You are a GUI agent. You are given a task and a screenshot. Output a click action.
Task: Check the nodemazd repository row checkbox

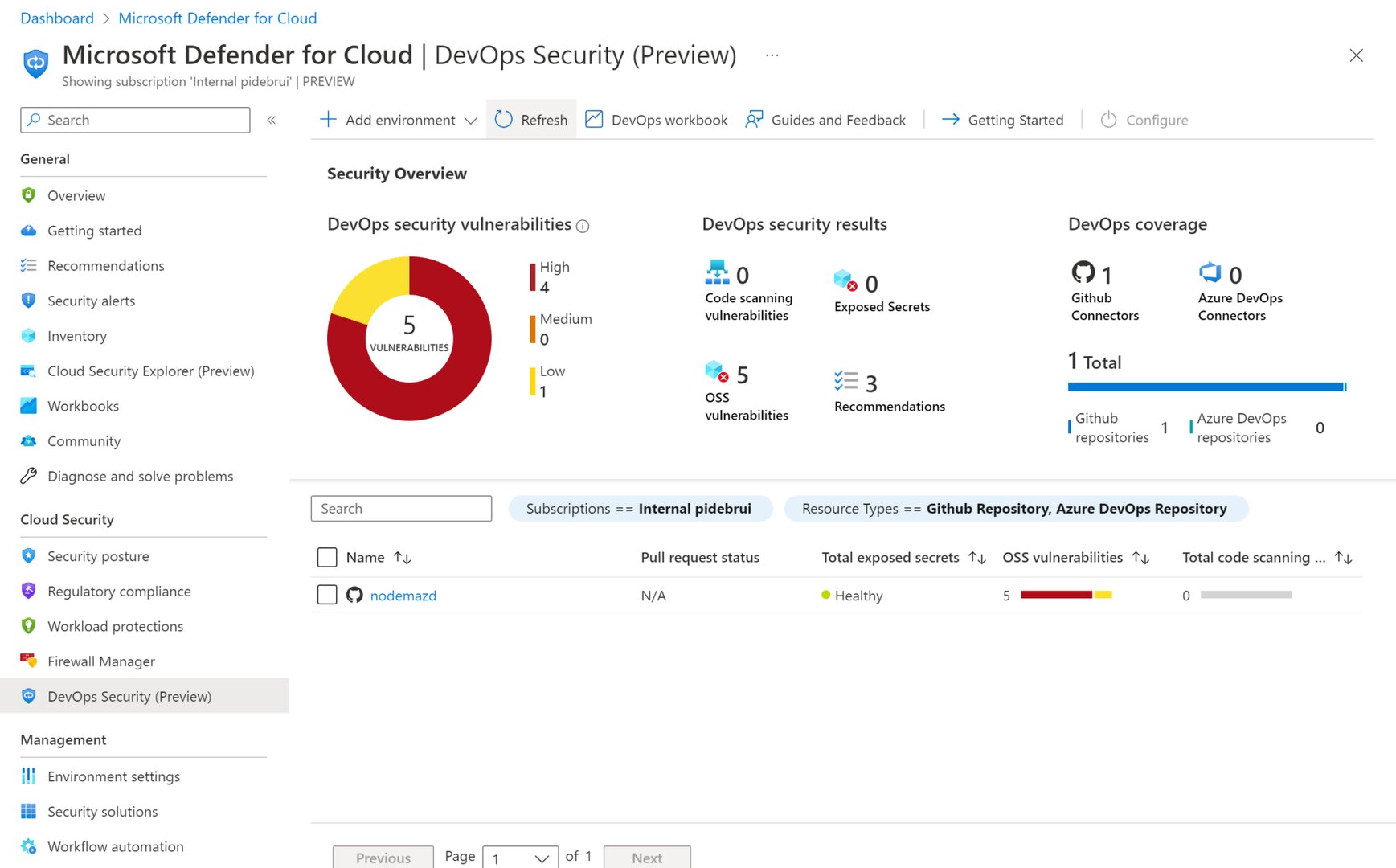pyautogui.click(x=327, y=595)
